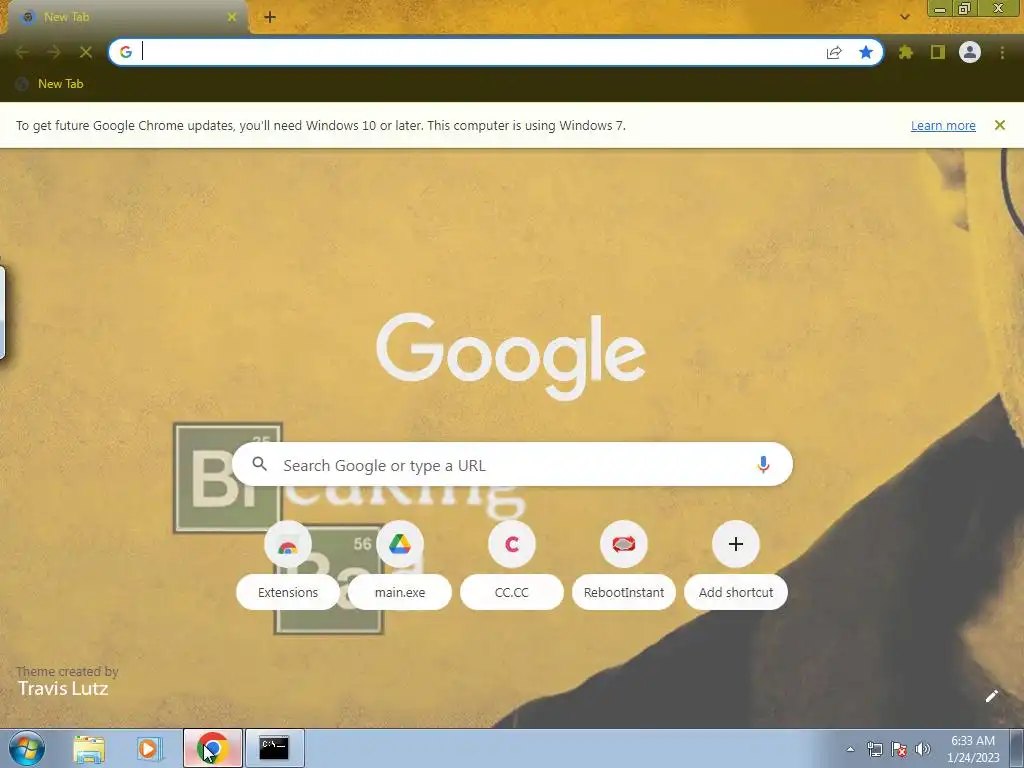Click the search magnifier icon
Screen dimensions: 1024x768
(x=259, y=464)
